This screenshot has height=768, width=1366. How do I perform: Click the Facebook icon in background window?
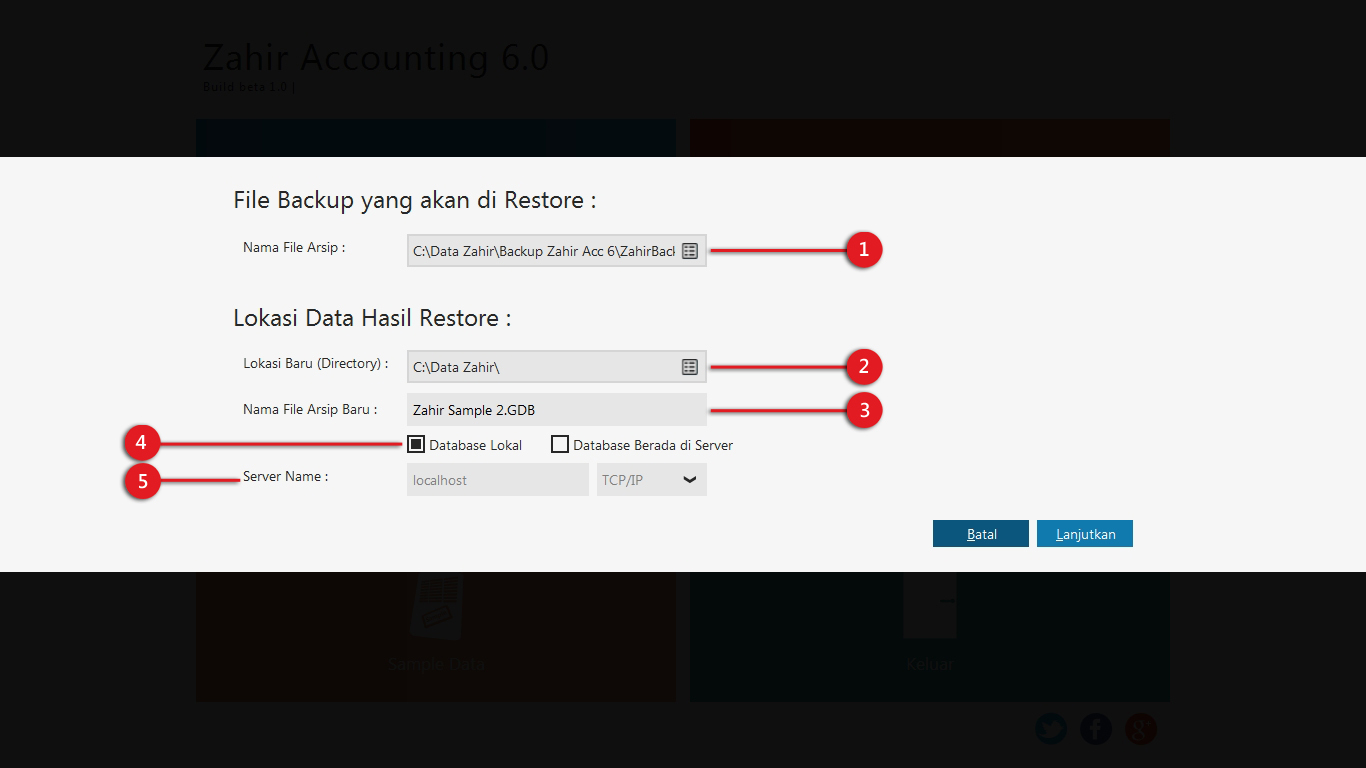(x=1096, y=729)
